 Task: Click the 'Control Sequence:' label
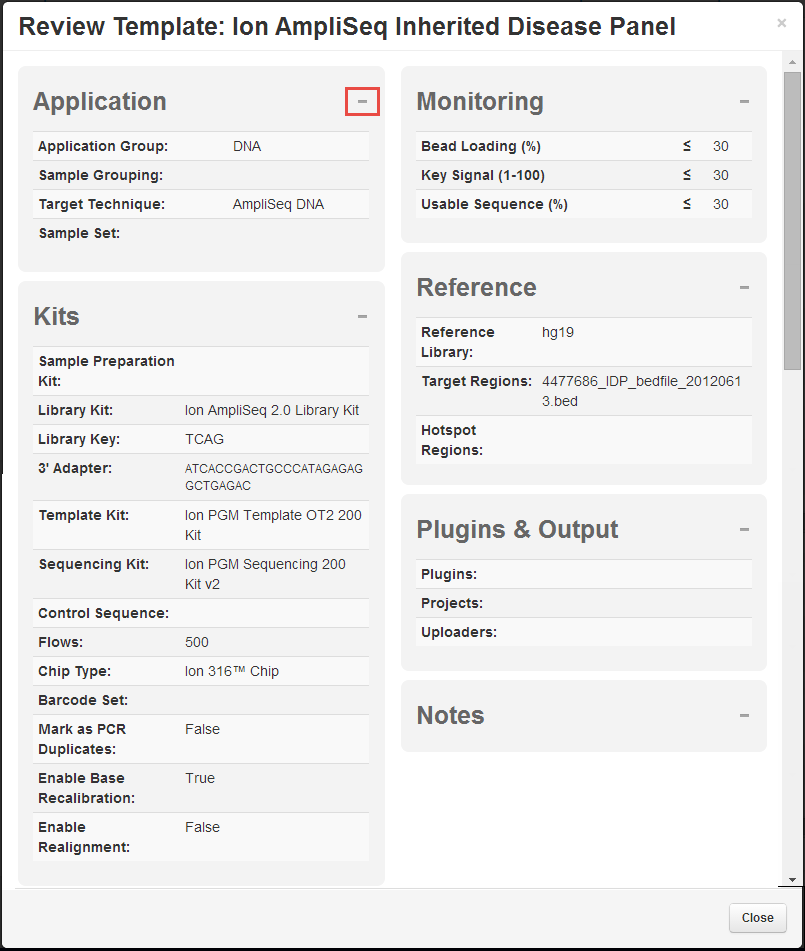(x=104, y=613)
